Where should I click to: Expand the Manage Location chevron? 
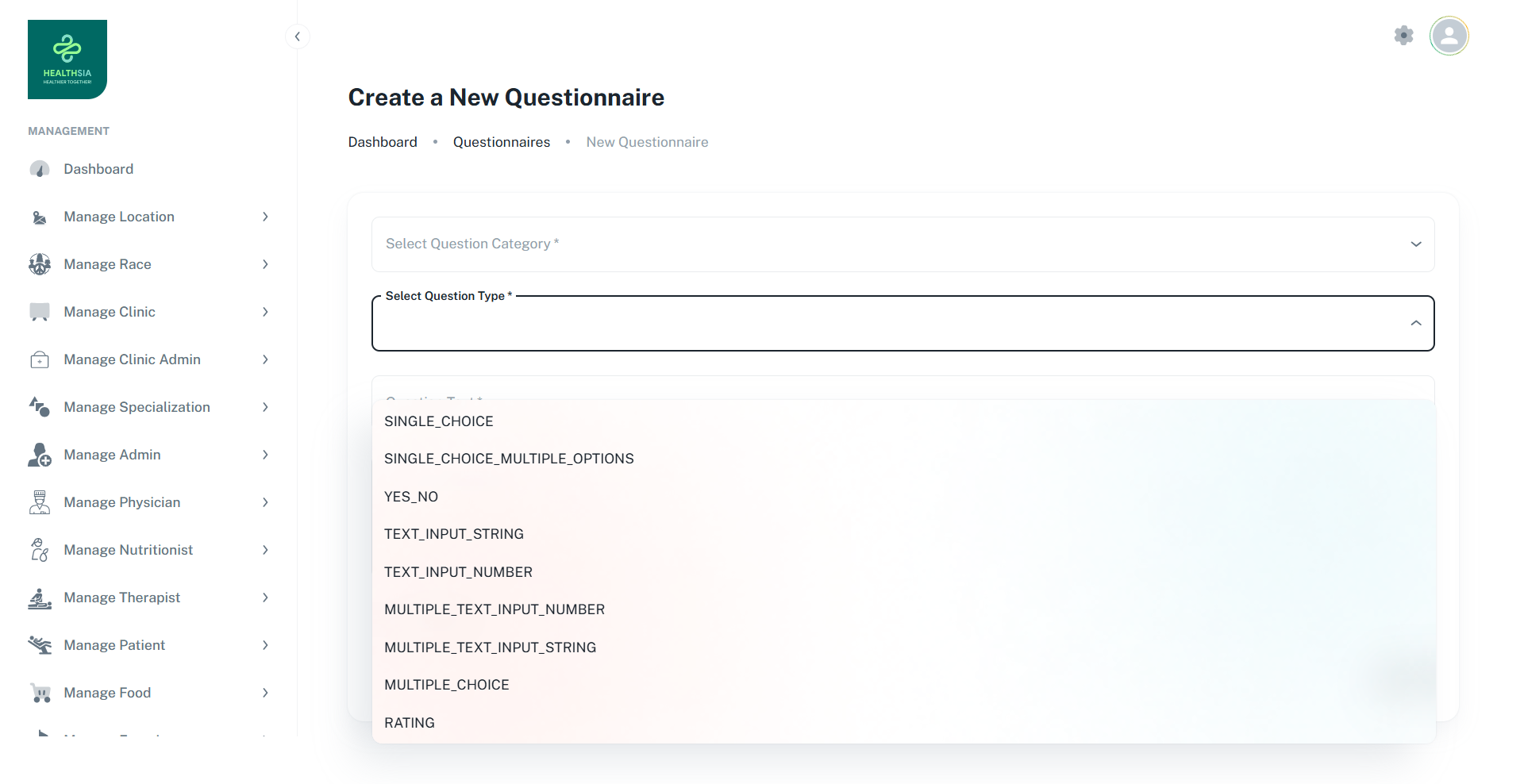[265, 217]
